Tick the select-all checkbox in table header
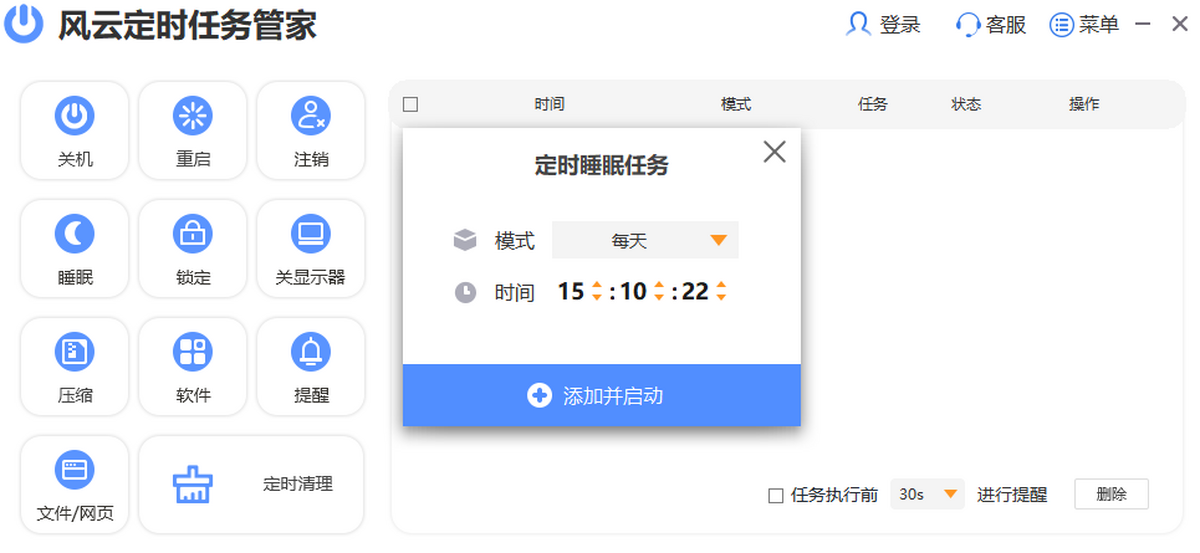This screenshot has width=1200, height=553. (x=410, y=104)
